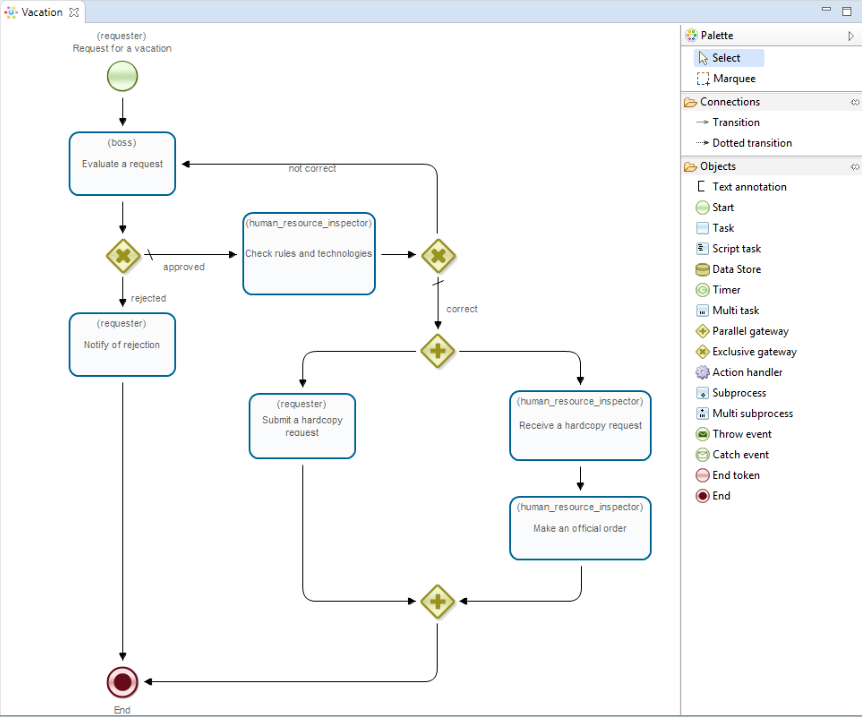The width and height of the screenshot is (862, 717).
Task: Pick the Action handler gear item
Action: tap(746, 372)
